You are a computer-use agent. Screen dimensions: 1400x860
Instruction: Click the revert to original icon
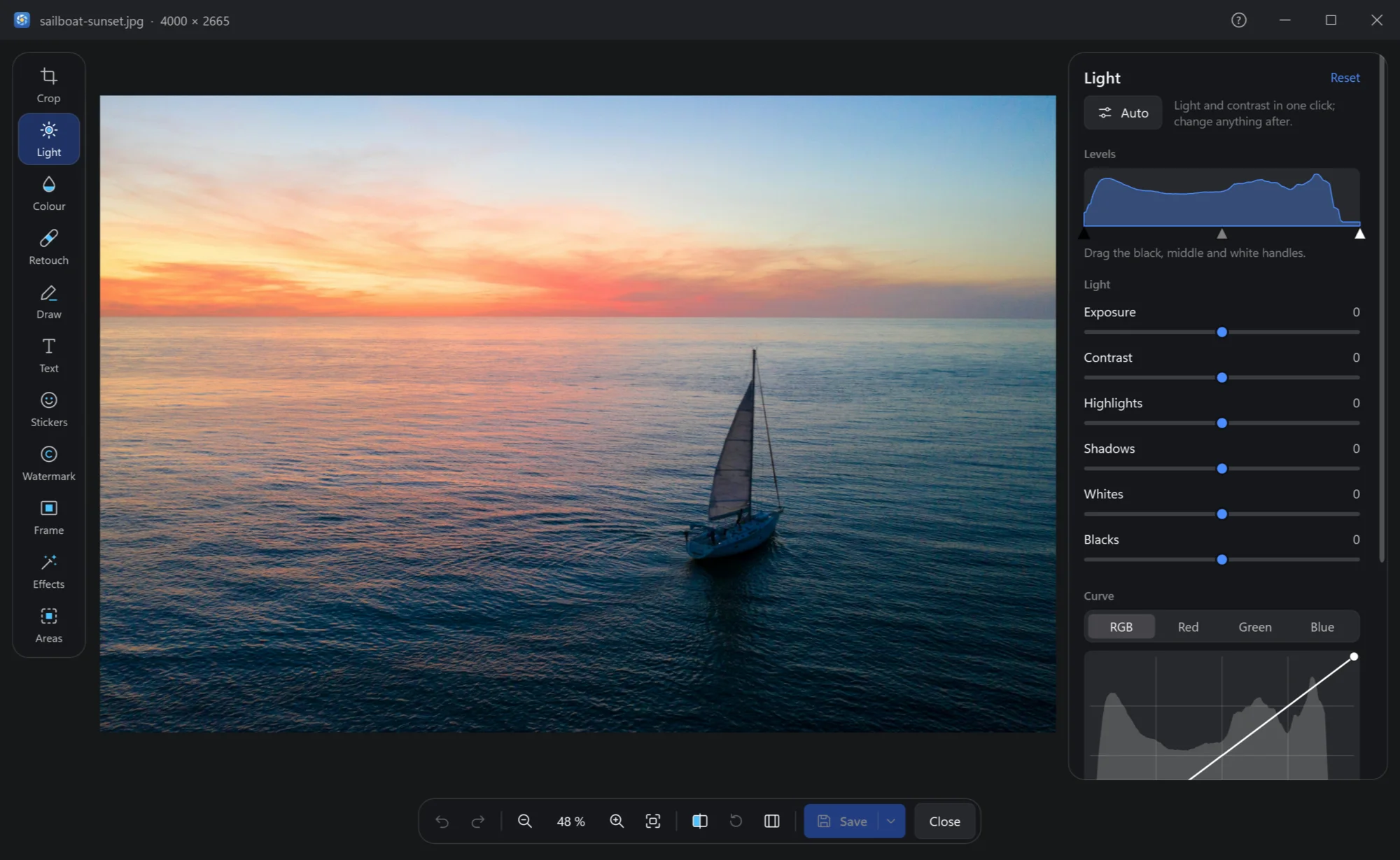[x=736, y=822]
